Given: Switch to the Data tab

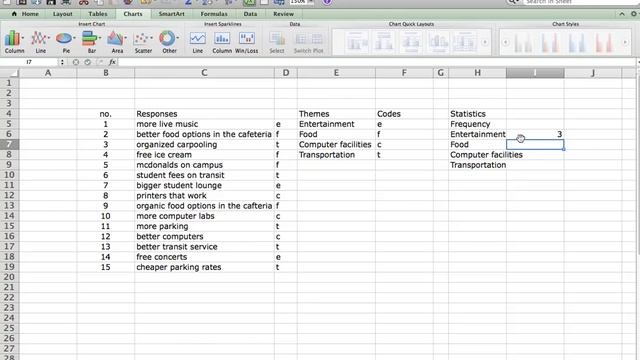Looking at the screenshot, I should pos(250,13).
